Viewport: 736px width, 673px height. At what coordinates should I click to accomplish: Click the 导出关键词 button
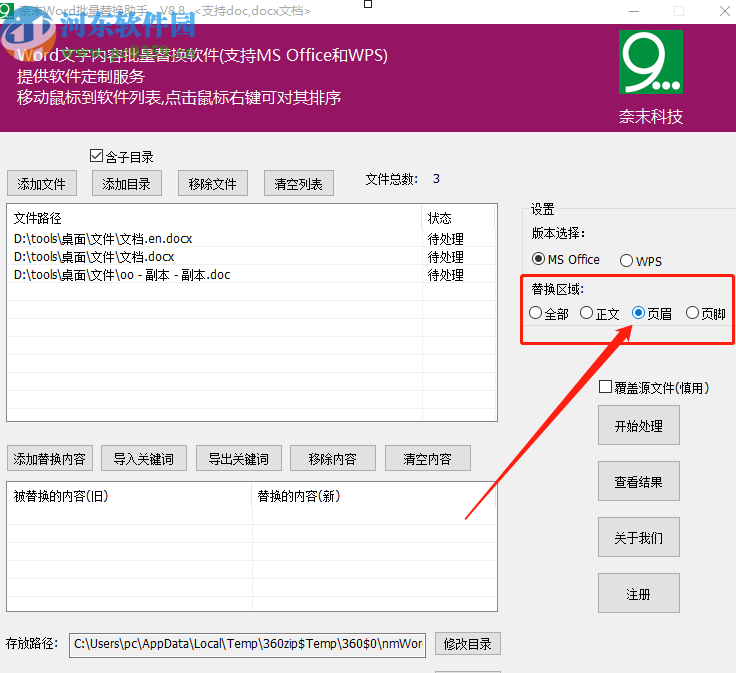239,459
